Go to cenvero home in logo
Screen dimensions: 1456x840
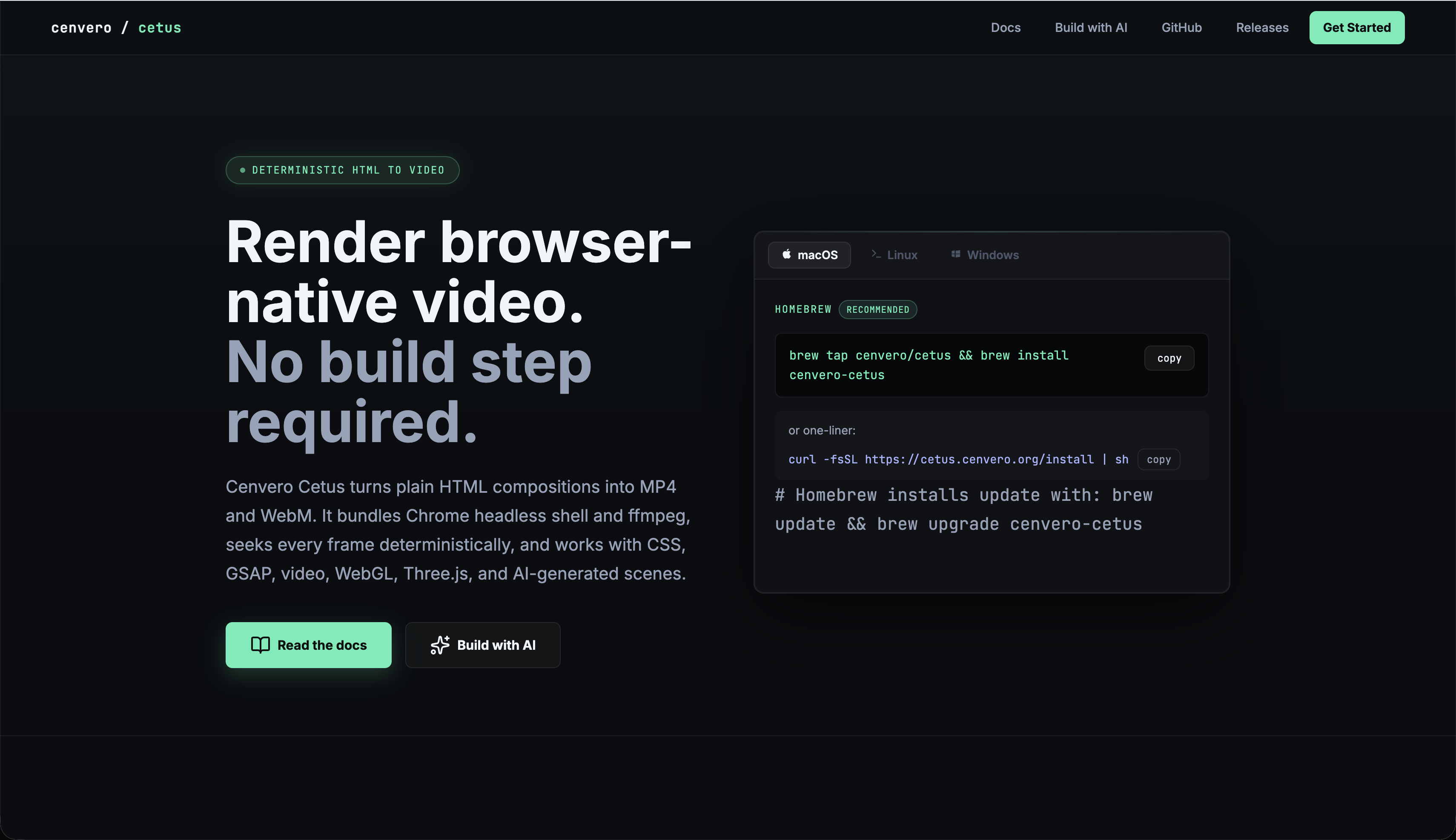pyautogui.click(x=81, y=28)
